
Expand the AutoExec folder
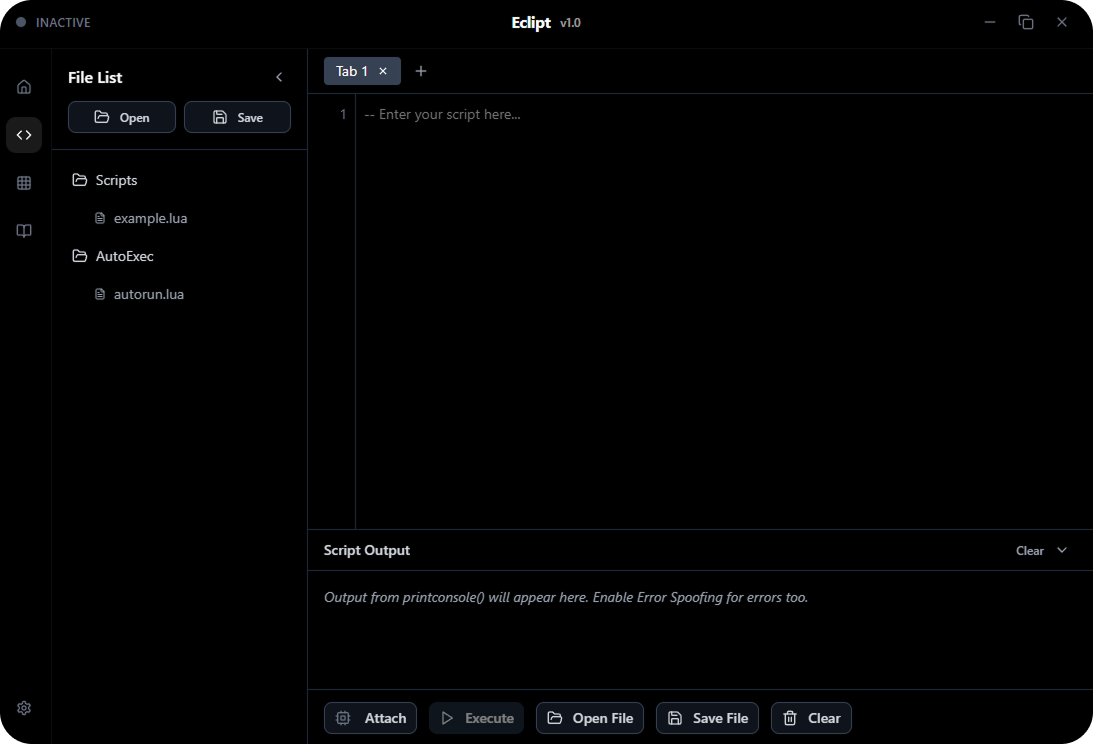pyautogui.click(x=113, y=256)
